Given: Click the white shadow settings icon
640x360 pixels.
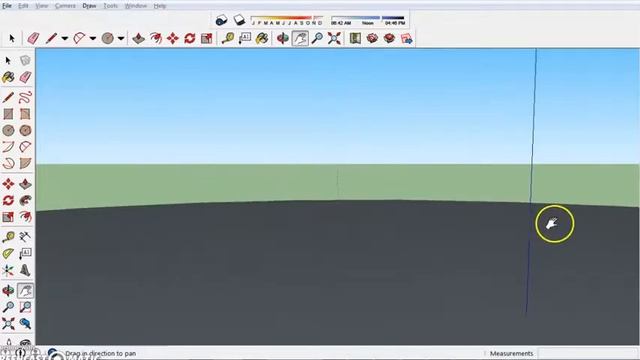Looking at the screenshot, I should (x=239, y=20).
